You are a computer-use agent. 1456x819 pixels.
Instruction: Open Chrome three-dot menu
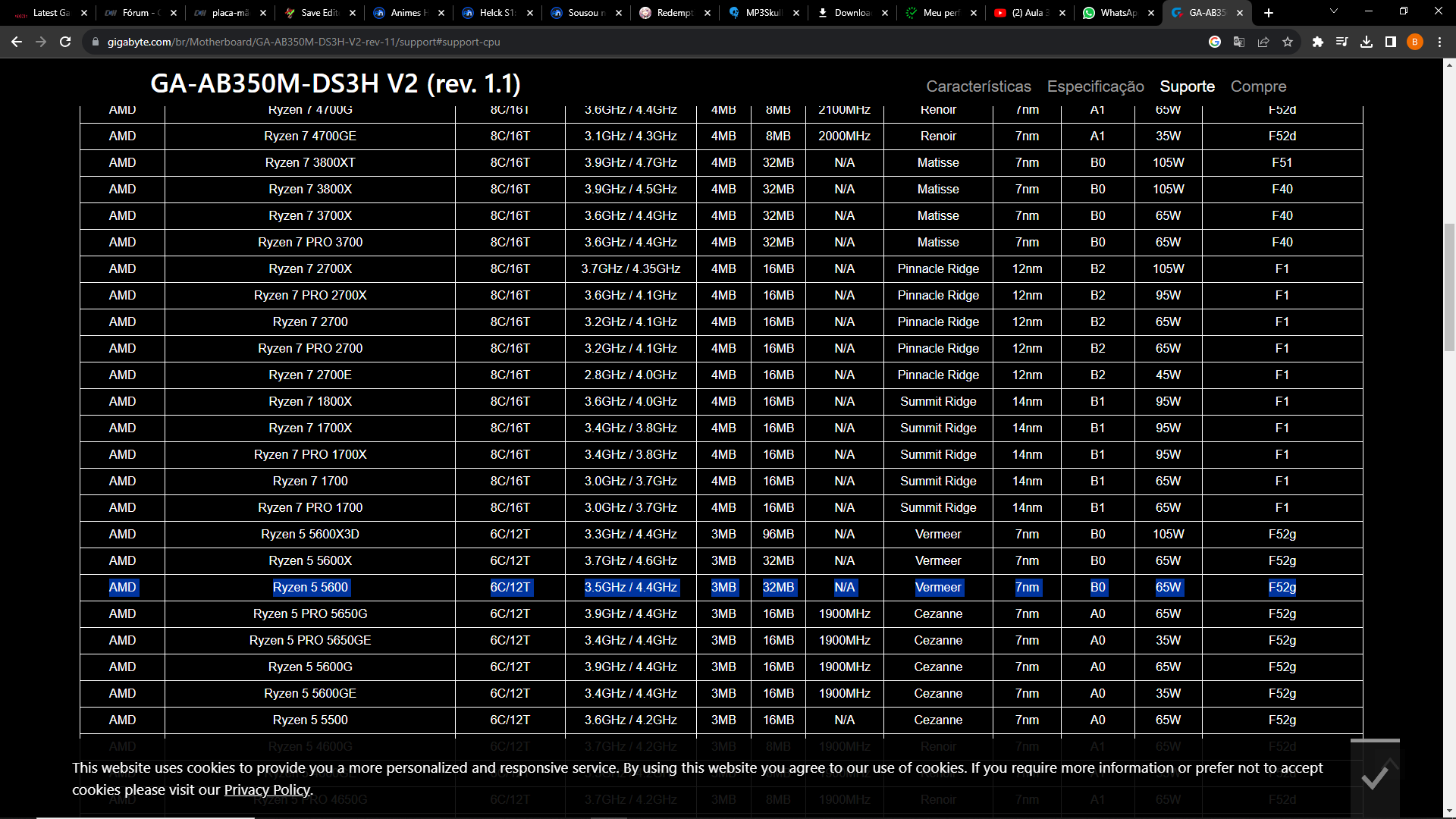[x=1439, y=42]
